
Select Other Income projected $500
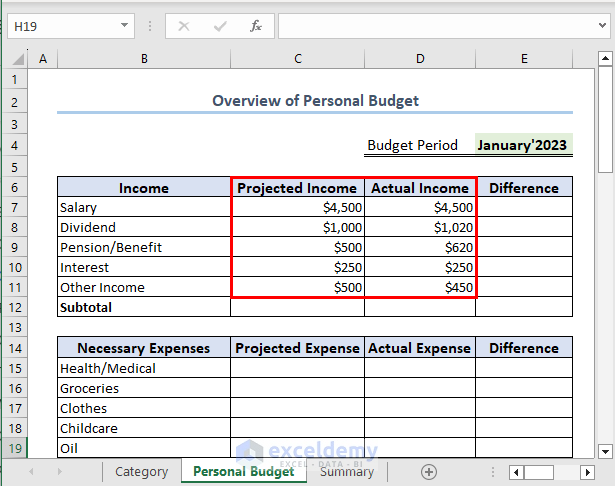click(x=298, y=287)
